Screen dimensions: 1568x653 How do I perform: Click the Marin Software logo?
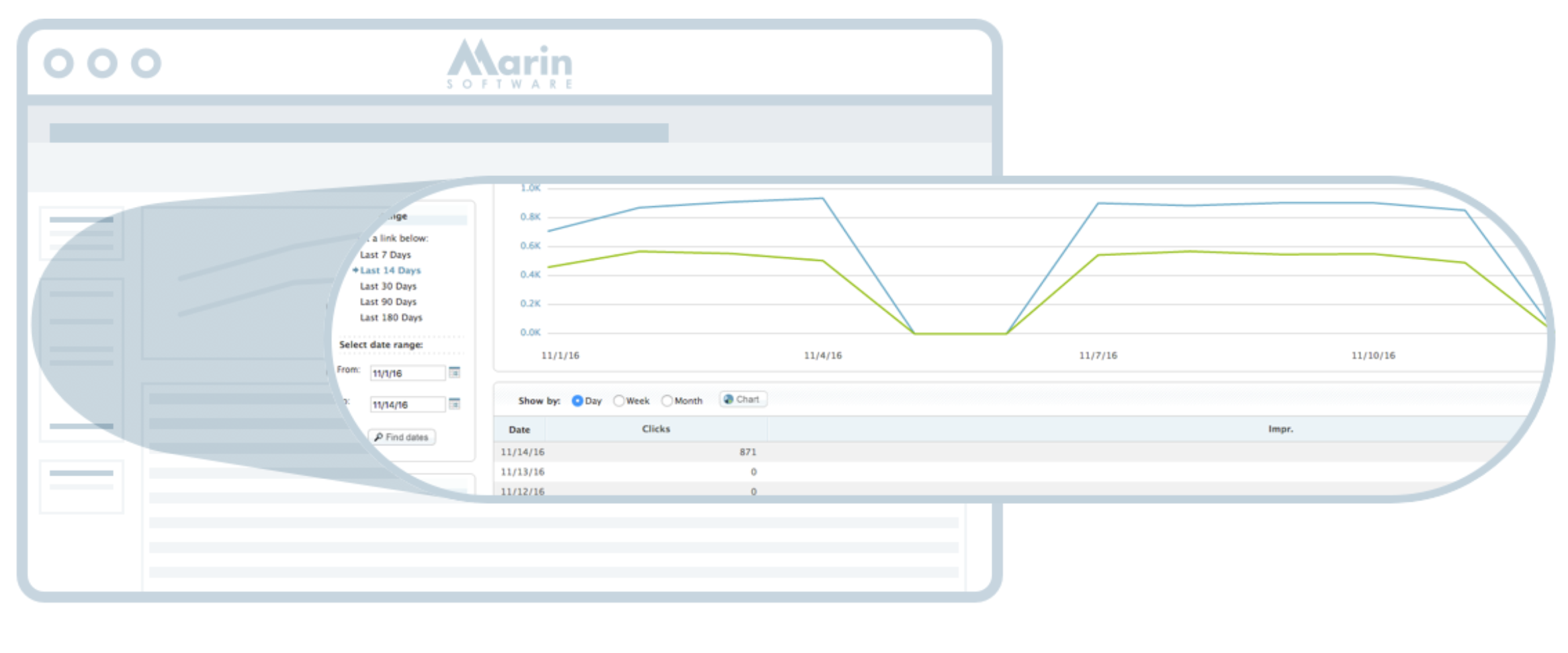(x=511, y=64)
